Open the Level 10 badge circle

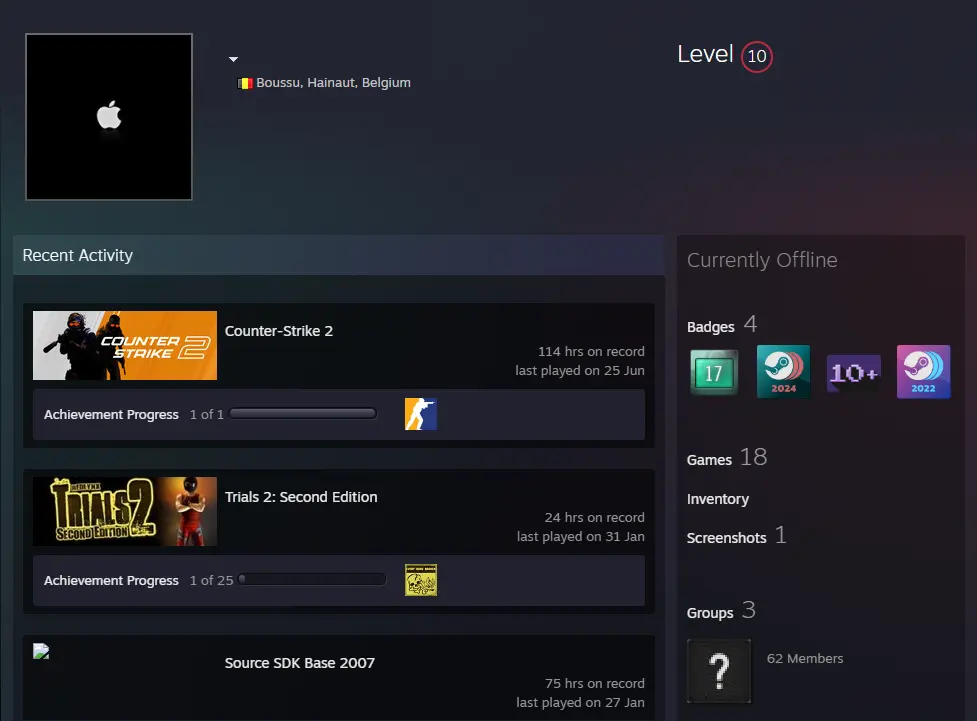pyautogui.click(x=756, y=57)
